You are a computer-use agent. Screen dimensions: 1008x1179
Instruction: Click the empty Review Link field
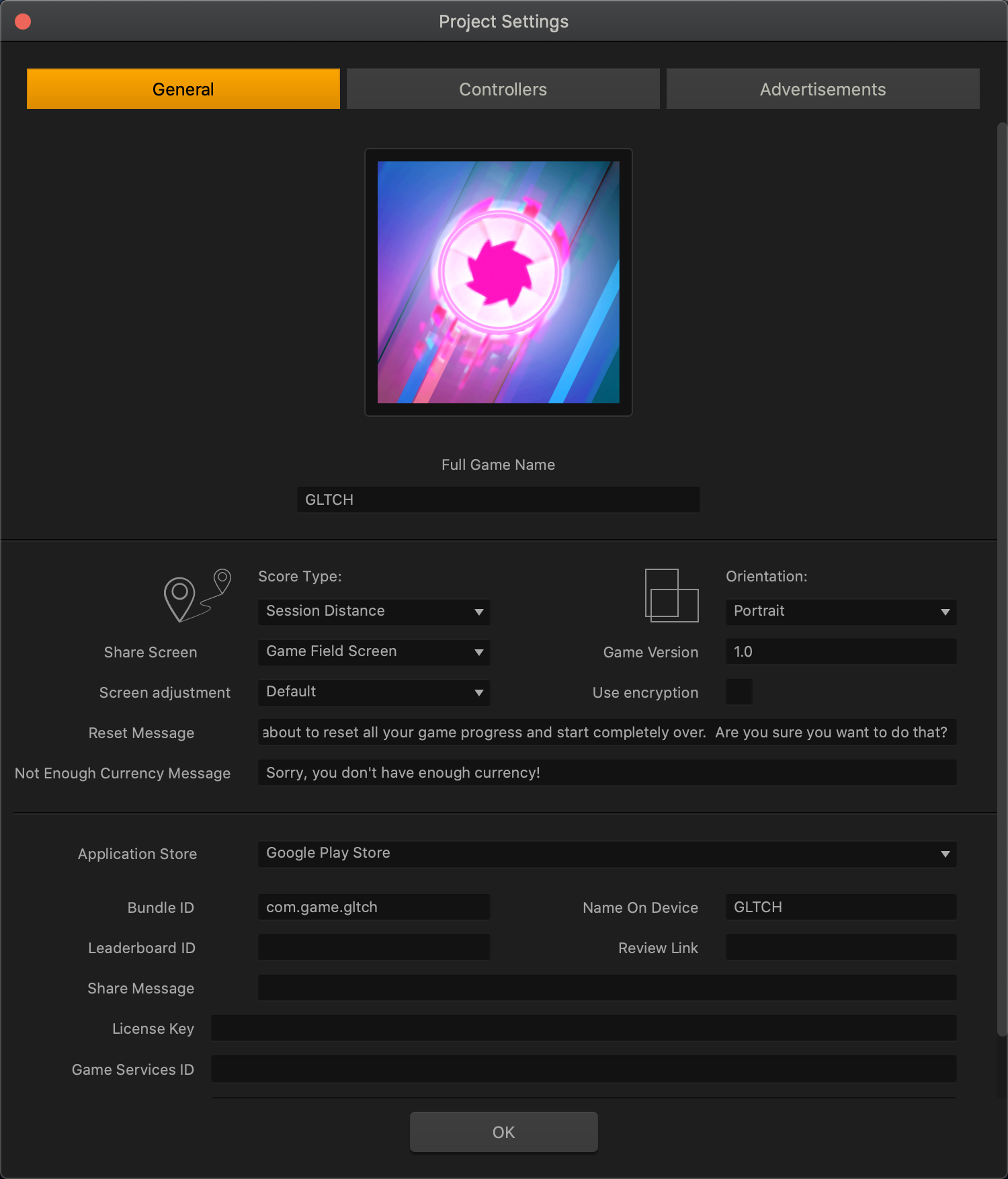pos(841,947)
